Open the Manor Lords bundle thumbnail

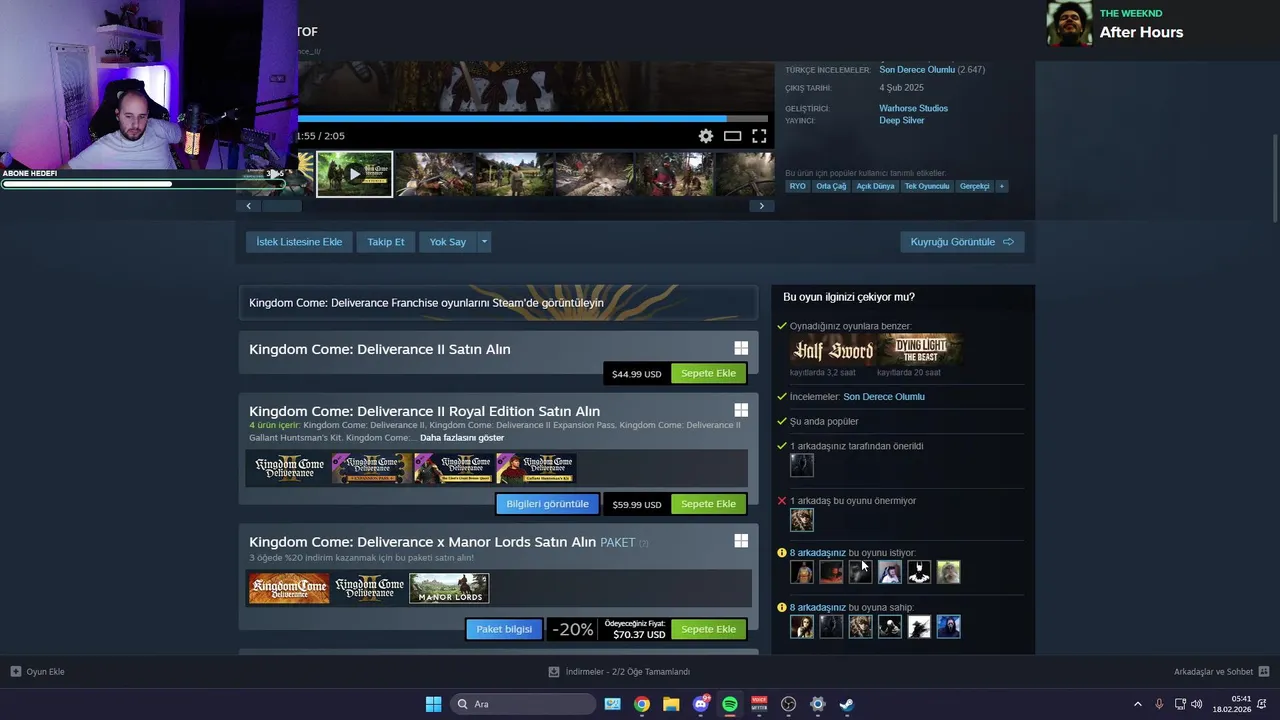pyautogui.click(x=449, y=588)
